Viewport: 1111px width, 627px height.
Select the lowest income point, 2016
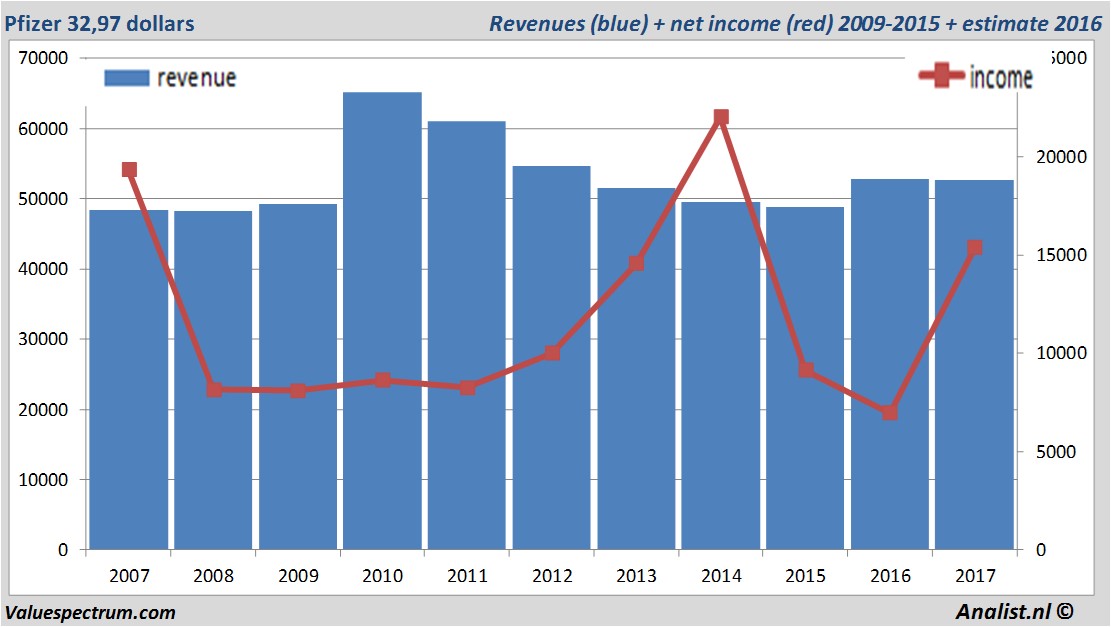pos(890,412)
